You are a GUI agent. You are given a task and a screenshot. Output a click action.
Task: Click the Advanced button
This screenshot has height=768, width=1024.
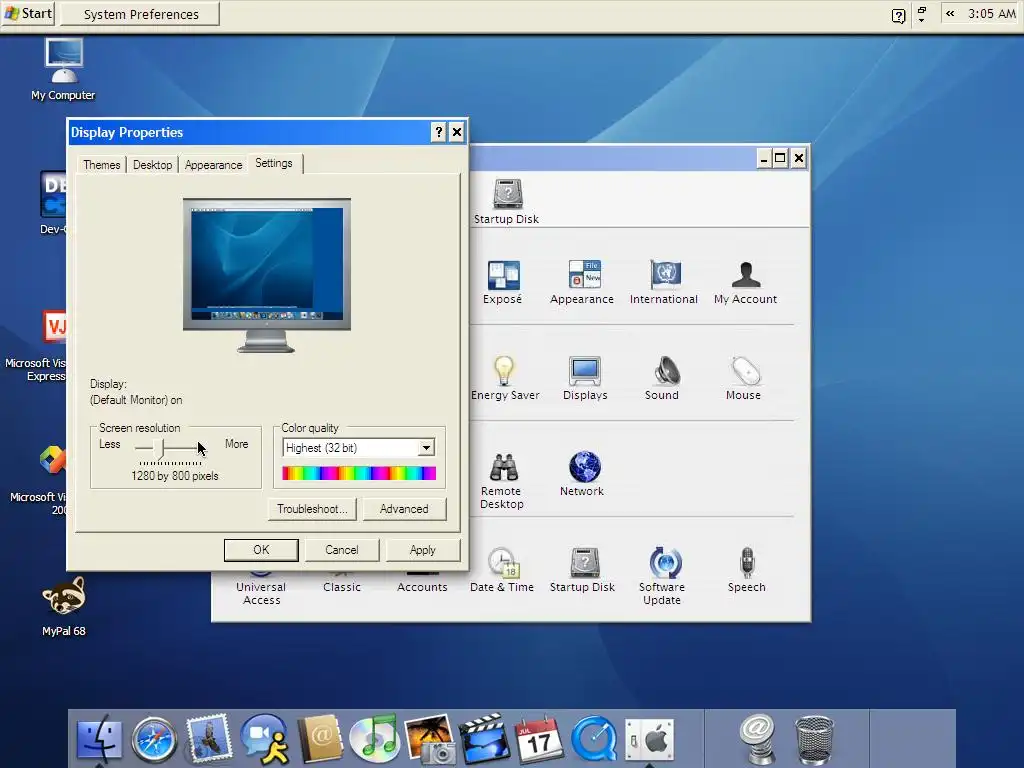coord(404,509)
